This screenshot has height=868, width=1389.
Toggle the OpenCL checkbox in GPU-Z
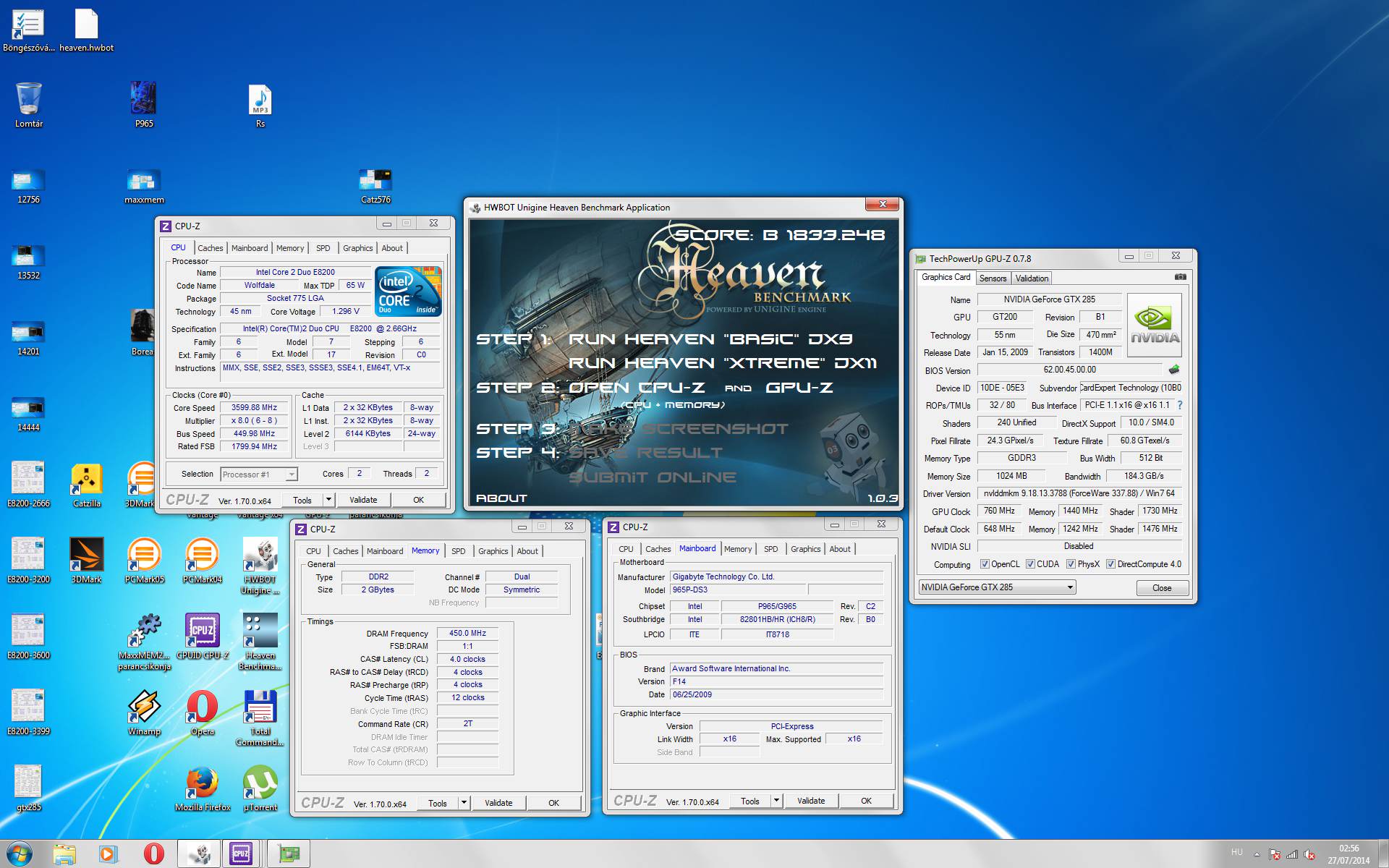pyautogui.click(x=985, y=564)
